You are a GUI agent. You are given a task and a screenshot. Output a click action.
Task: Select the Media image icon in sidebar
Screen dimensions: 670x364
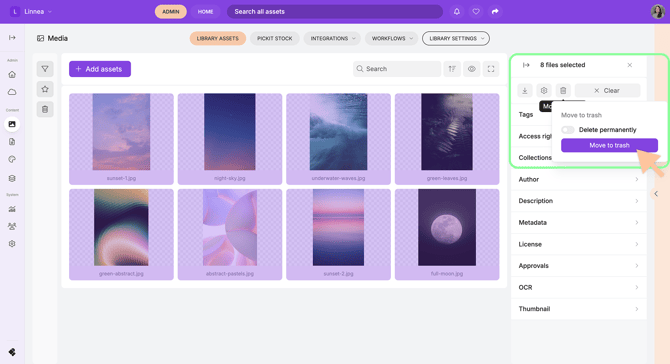tap(12, 124)
